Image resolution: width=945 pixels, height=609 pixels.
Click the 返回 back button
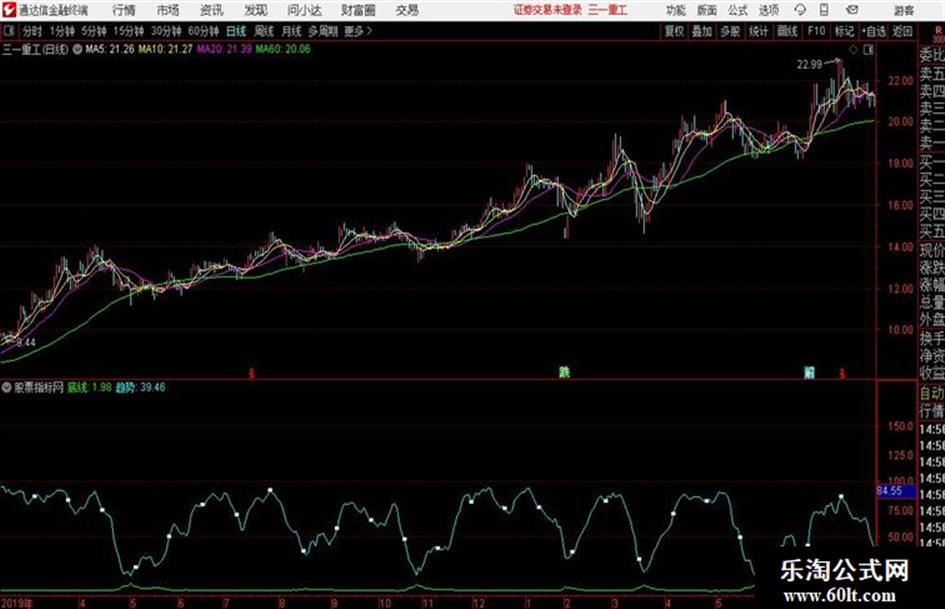903,31
